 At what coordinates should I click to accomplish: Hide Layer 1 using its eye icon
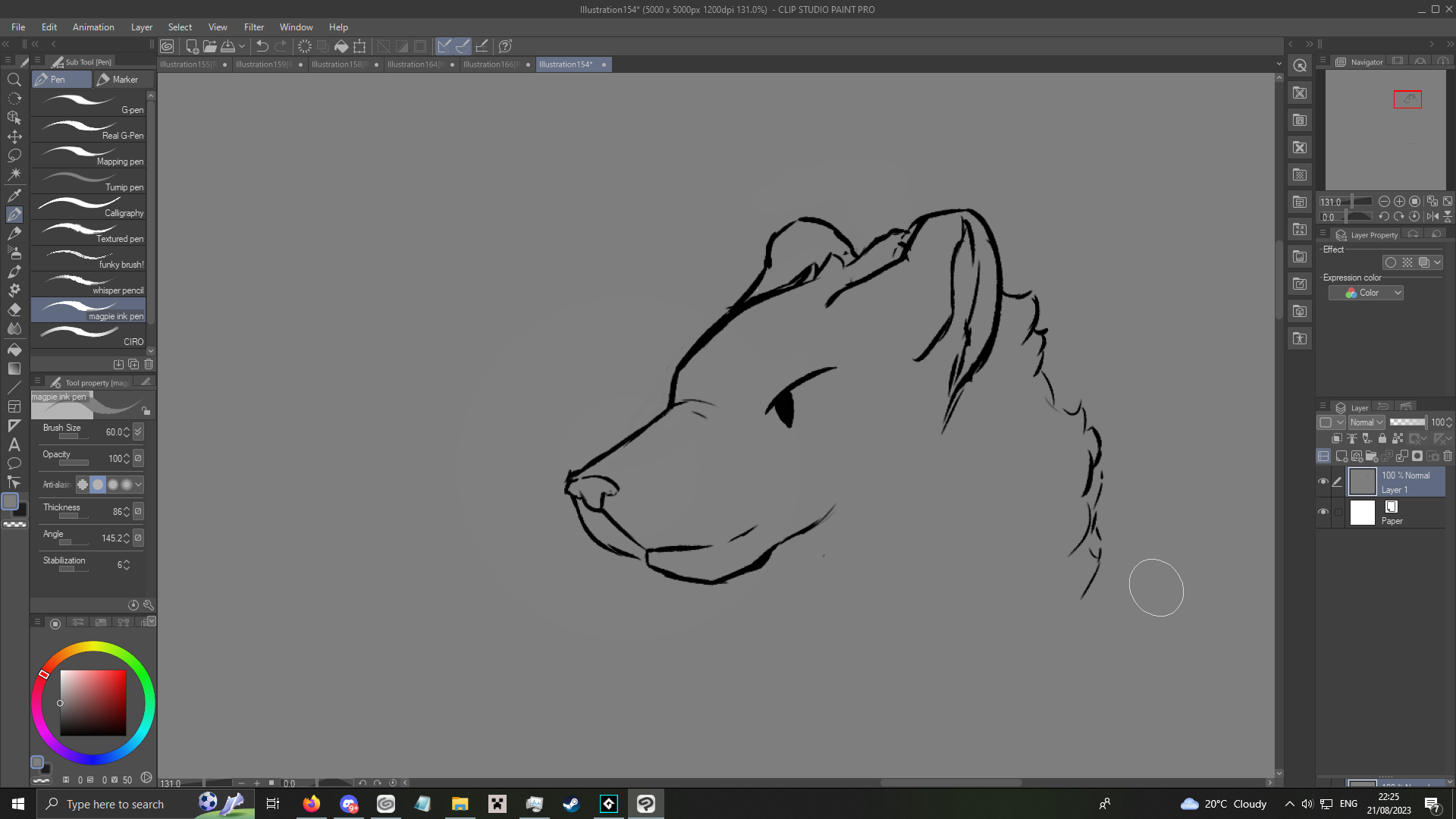(1323, 482)
